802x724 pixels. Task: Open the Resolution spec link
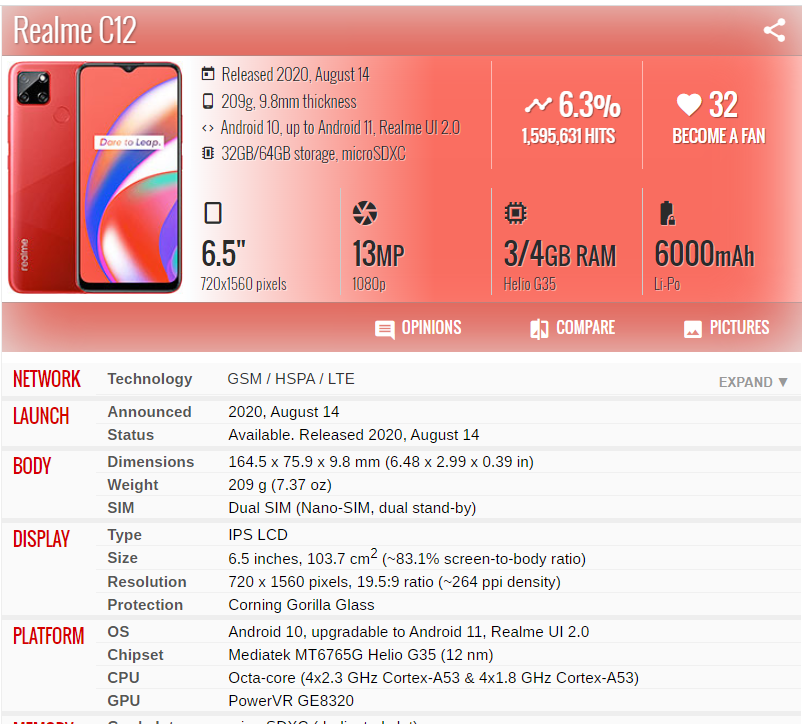pyautogui.click(x=147, y=582)
